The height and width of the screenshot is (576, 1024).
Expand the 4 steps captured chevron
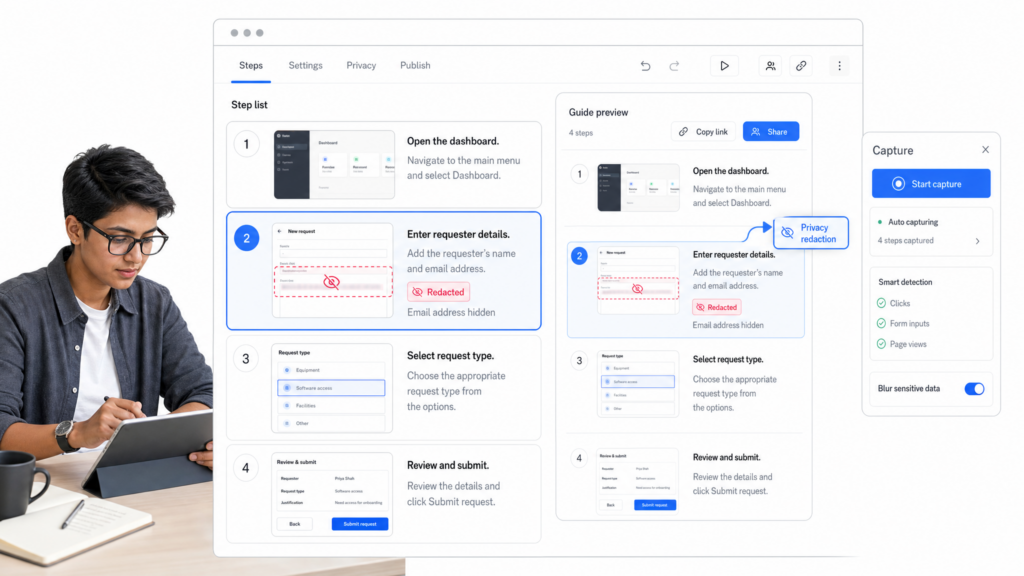(x=978, y=241)
